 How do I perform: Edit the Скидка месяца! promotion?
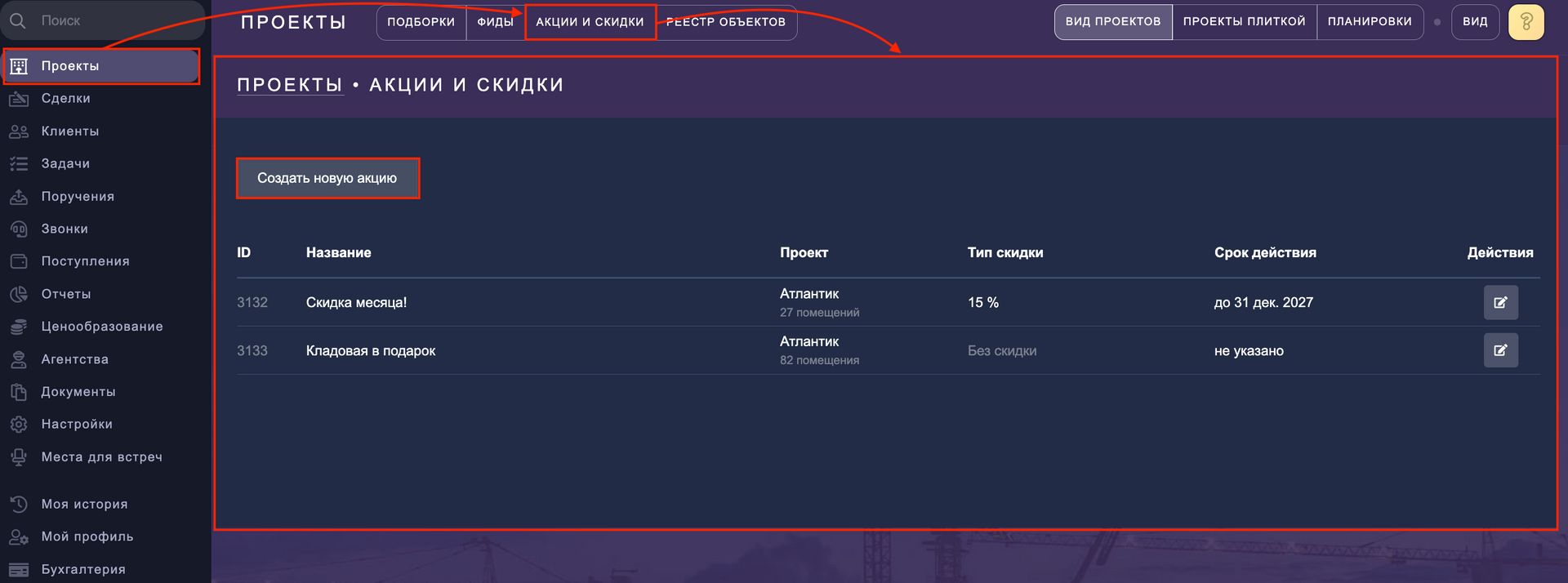coord(1501,302)
